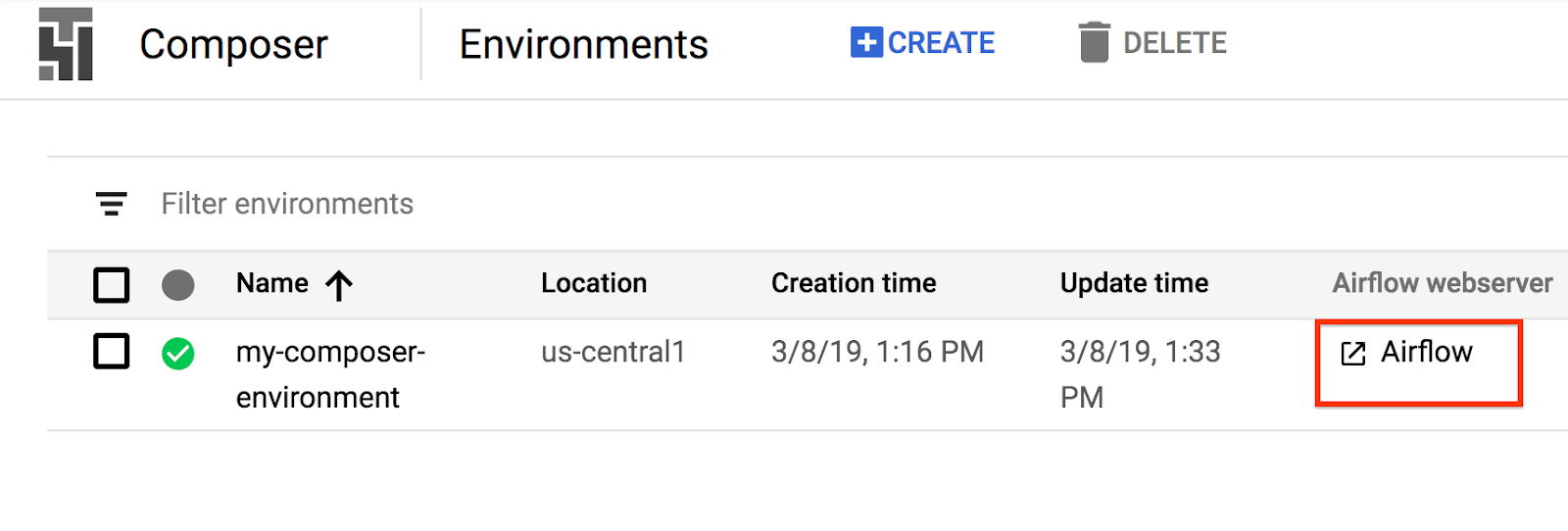Viewport: 1568px width, 531px height.
Task: Open the Environments page title
Action: point(583,44)
